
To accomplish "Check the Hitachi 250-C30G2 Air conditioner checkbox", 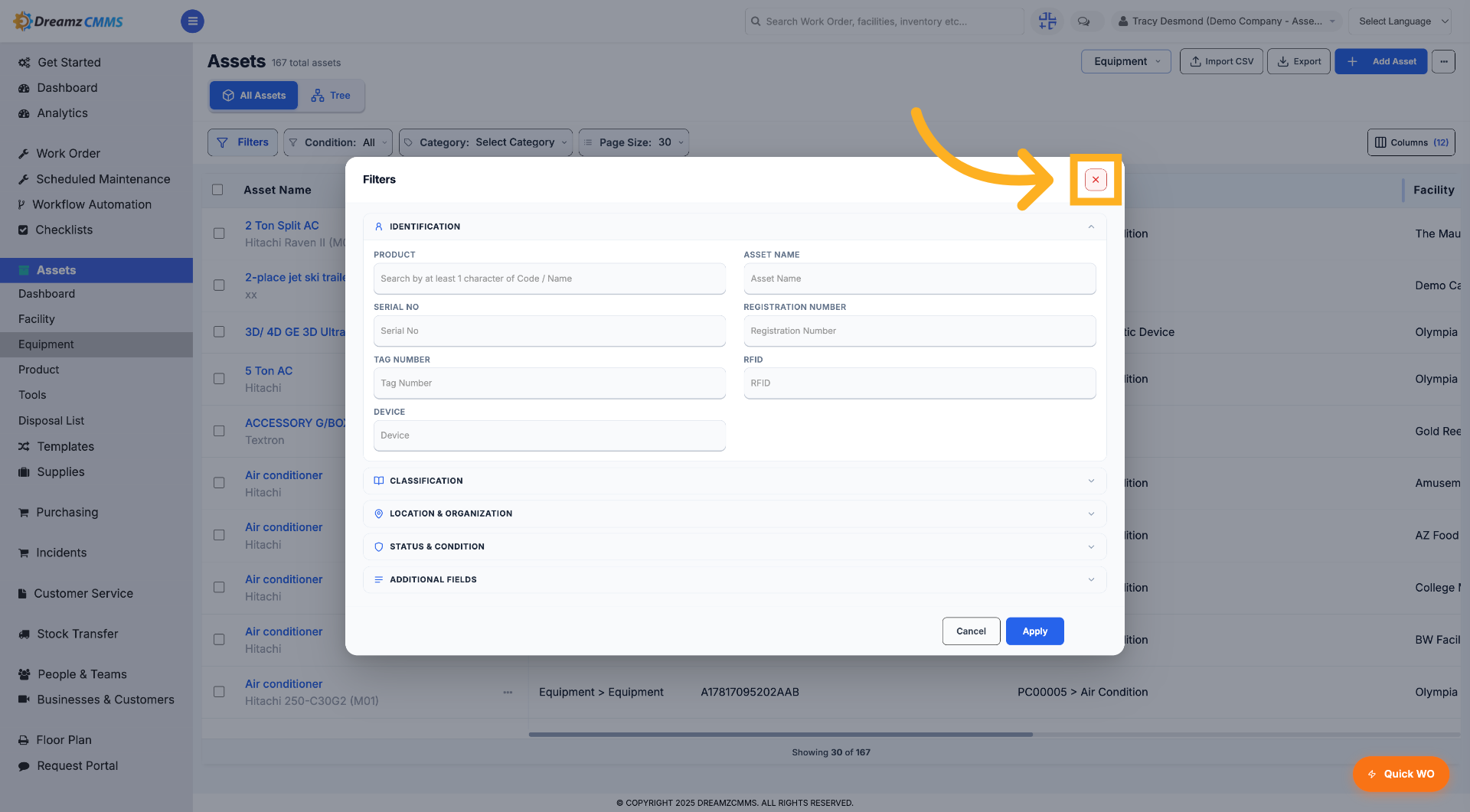I will (x=219, y=692).
